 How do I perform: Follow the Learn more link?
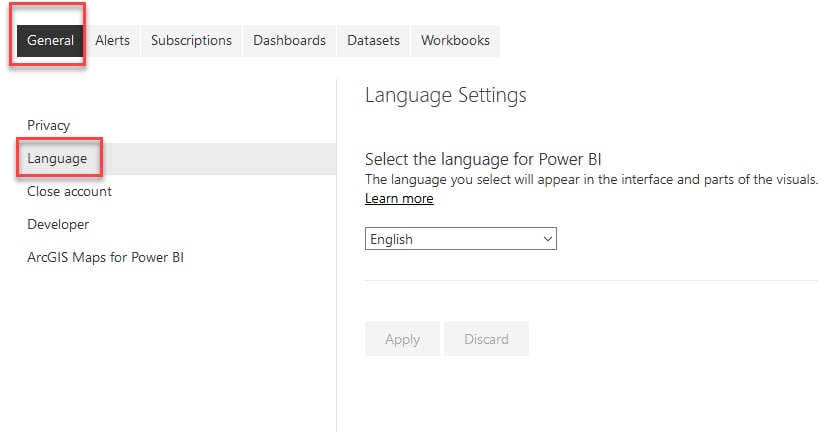399,198
